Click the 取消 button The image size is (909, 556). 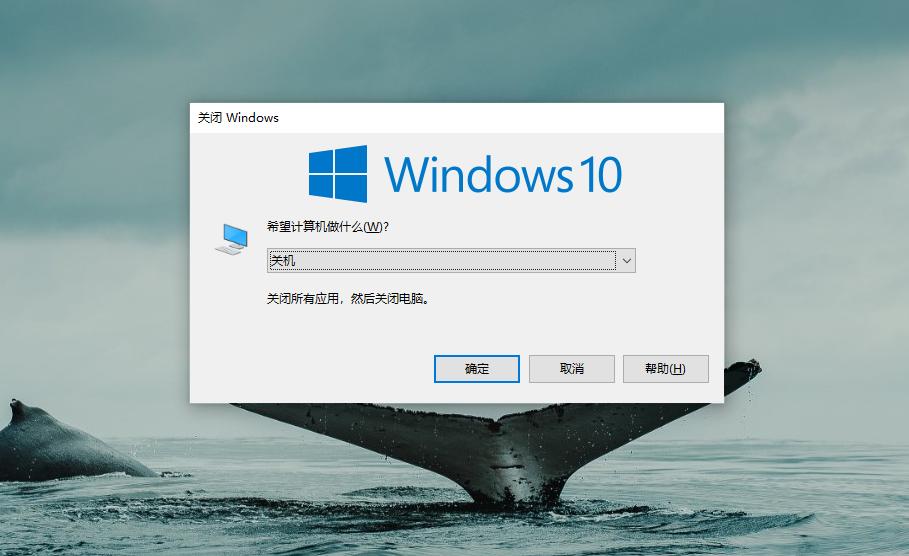point(572,369)
